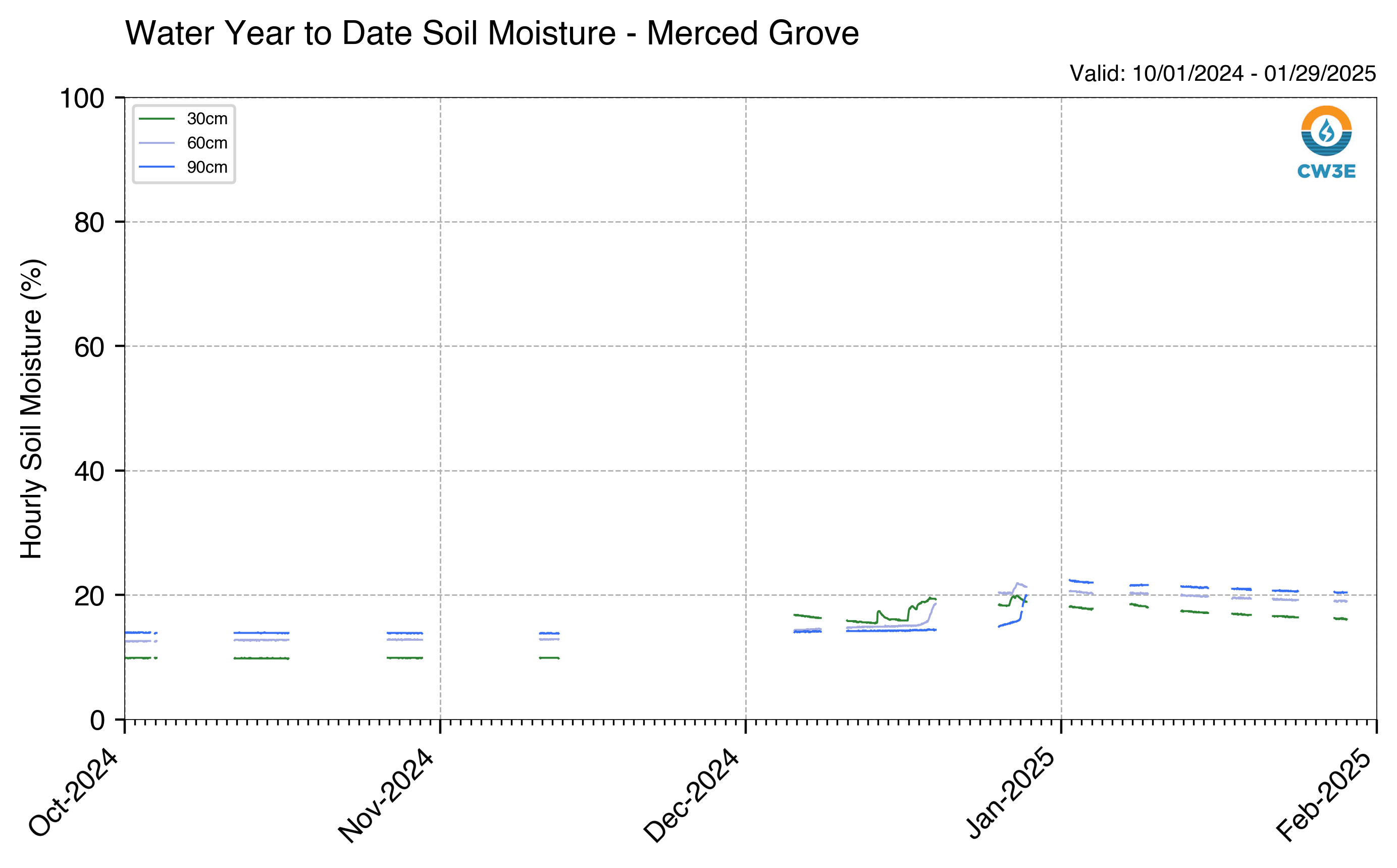This screenshot has width=1397, height=868.
Task: Click the Nov-2024 x-axis label
Action: [x=386, y=795]
